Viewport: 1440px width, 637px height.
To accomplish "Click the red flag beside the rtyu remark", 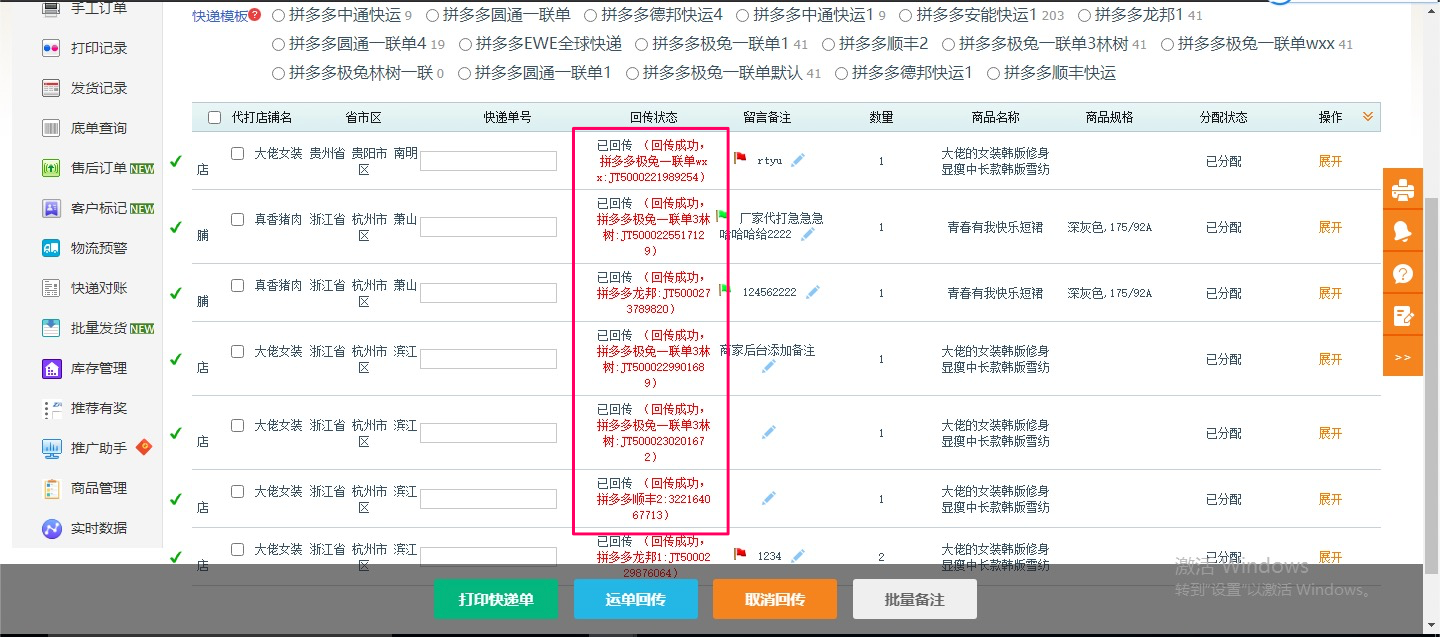I will (x=740, y=158).
